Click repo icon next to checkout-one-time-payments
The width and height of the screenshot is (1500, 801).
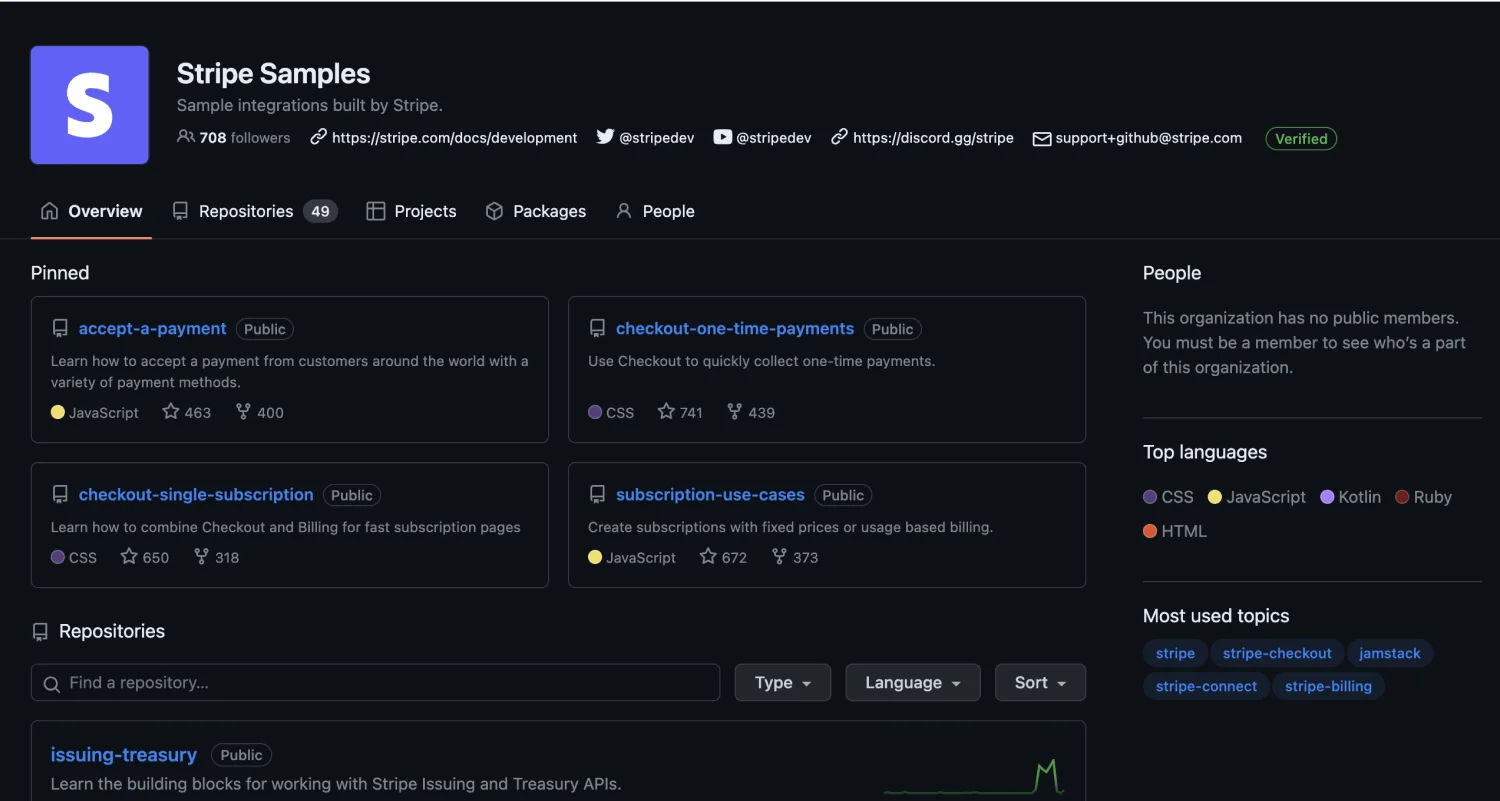pos(597,328)
